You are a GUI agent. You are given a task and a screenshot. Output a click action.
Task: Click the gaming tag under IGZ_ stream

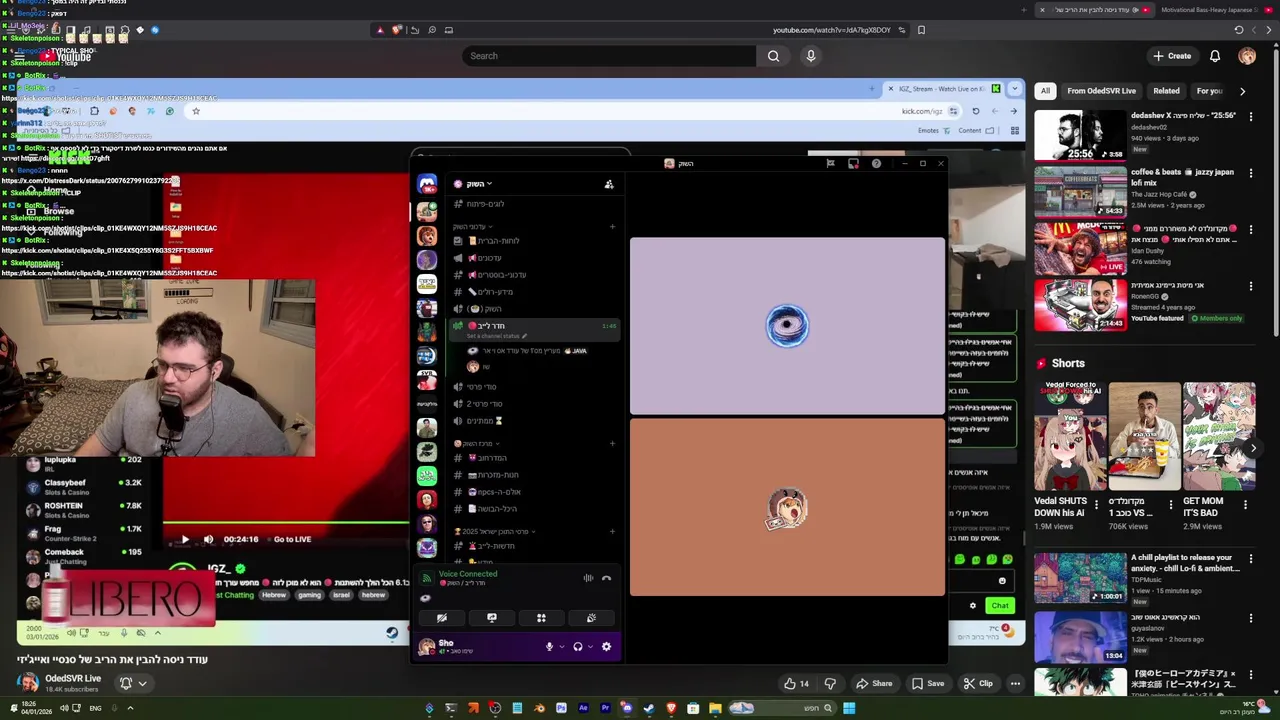309,595
